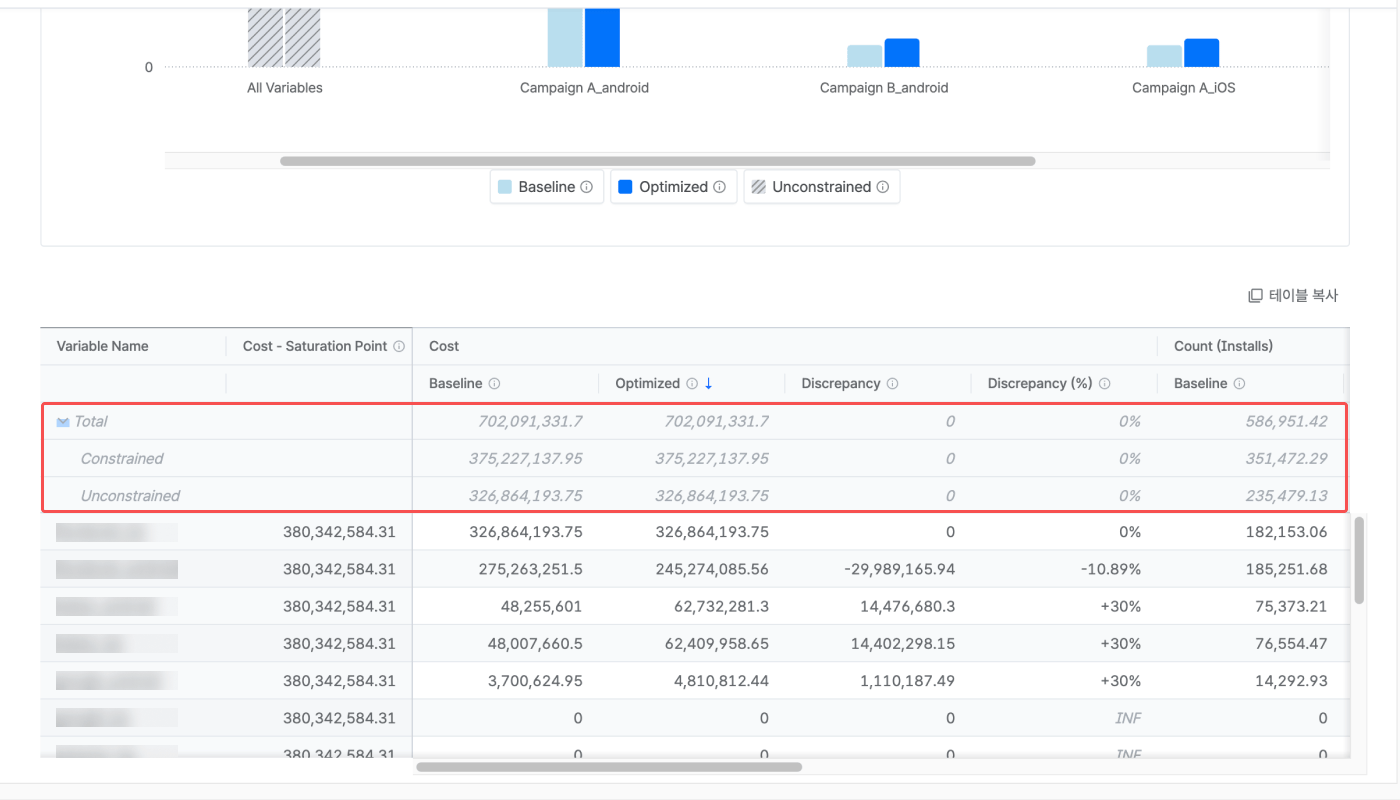Sort by the Cost Baseline column header
Screen dimensions: 1400x800
click(x=455, y=384)
